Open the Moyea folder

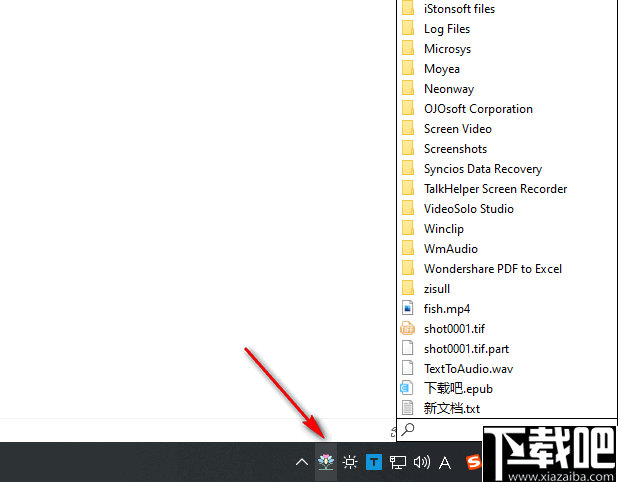[441, 69]
